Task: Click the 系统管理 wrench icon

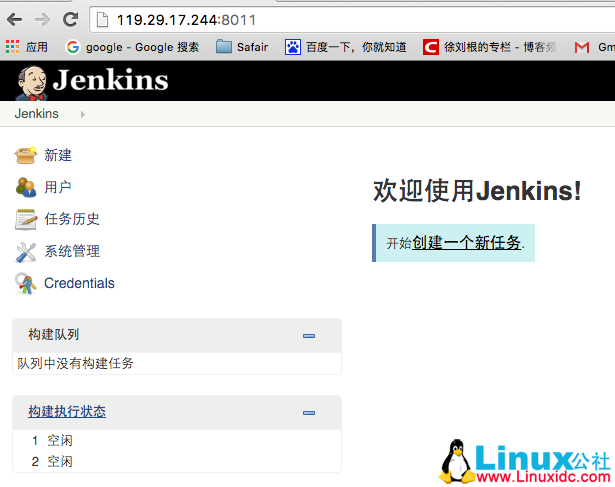Action: point(26,252)
